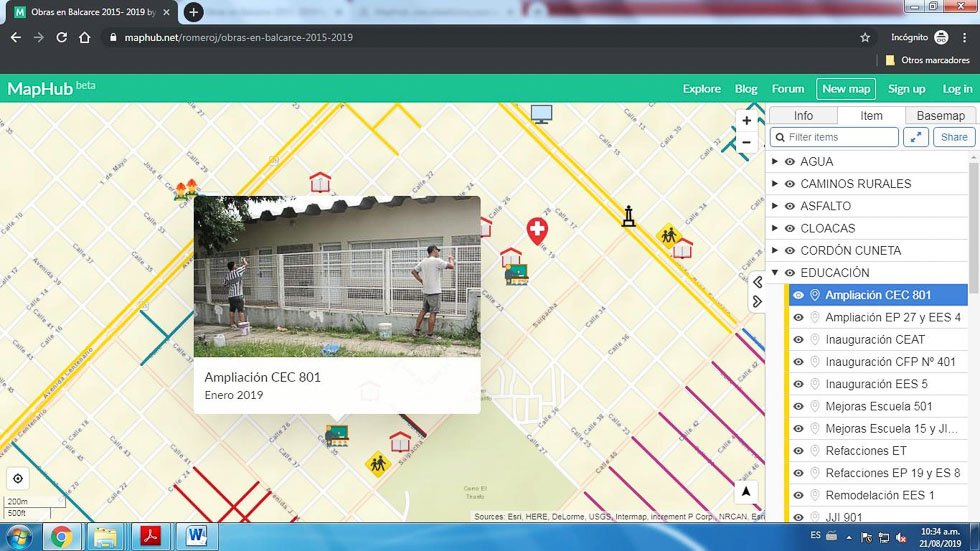
Task: Expand the CORDÓN CUNETA group
Action: tap(775, 251)
